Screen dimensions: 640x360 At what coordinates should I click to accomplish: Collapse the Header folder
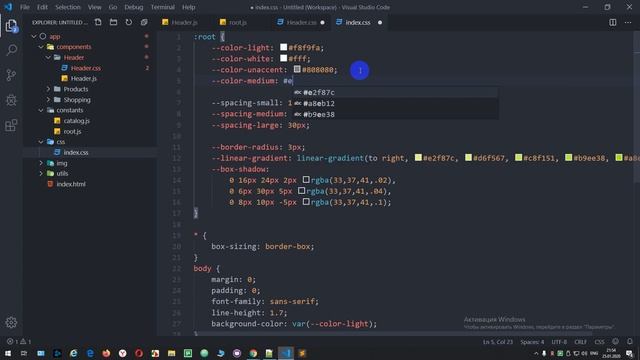[x=48, y=58]
